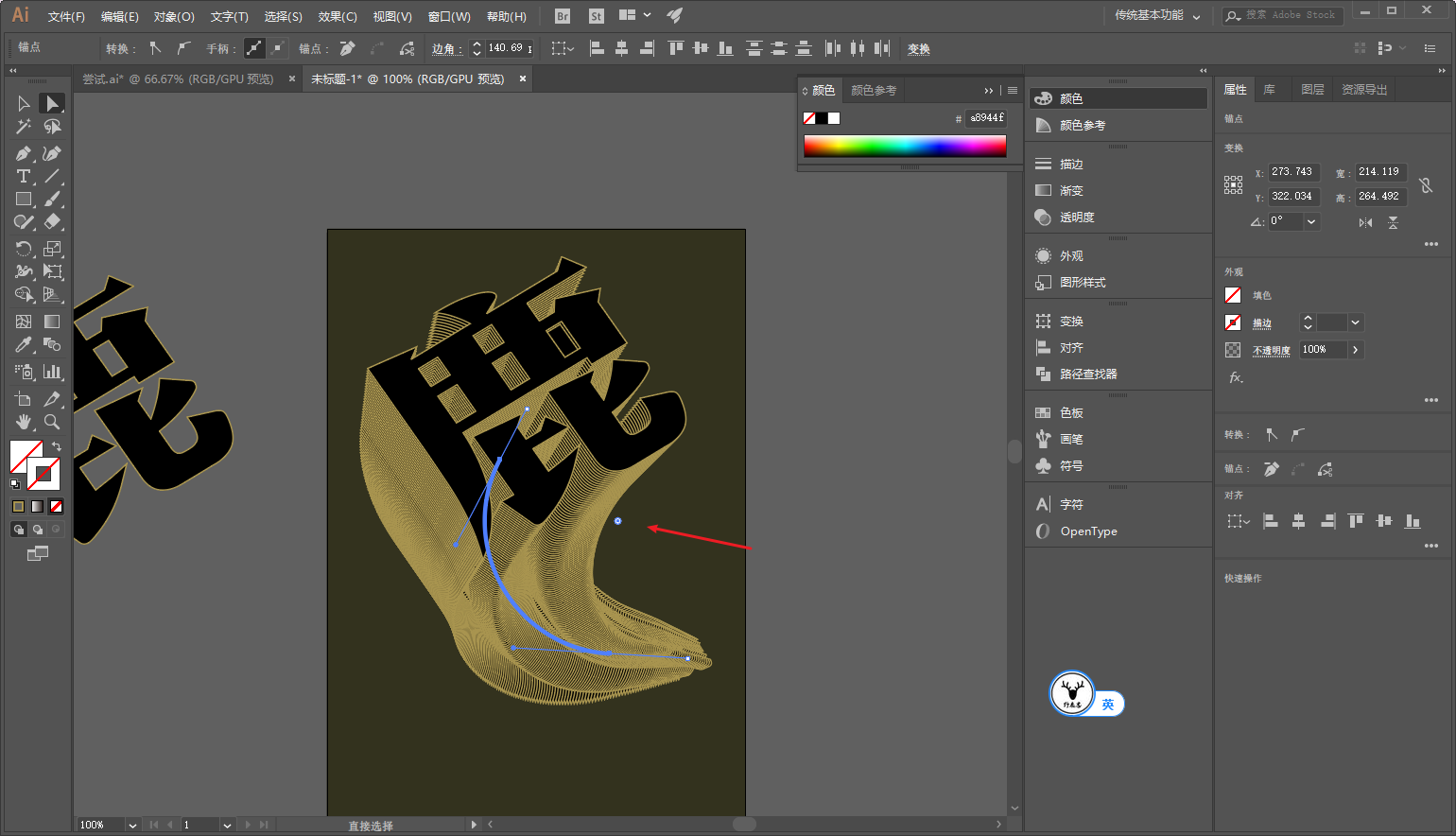
Task: Toggle constrain width and height proportions link
Action: [x=1426, y=184]
